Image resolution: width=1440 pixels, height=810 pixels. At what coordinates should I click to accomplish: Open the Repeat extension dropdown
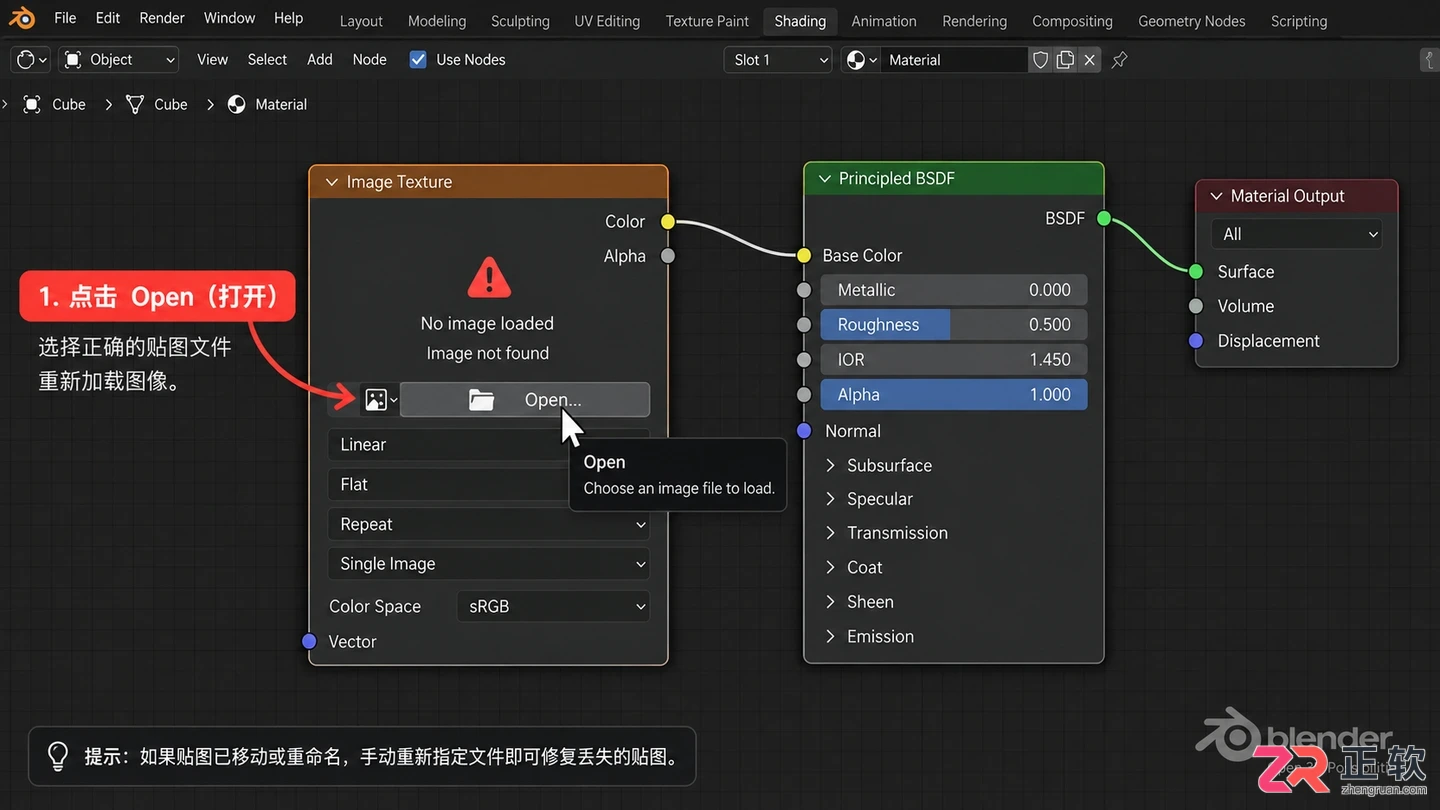488,524
